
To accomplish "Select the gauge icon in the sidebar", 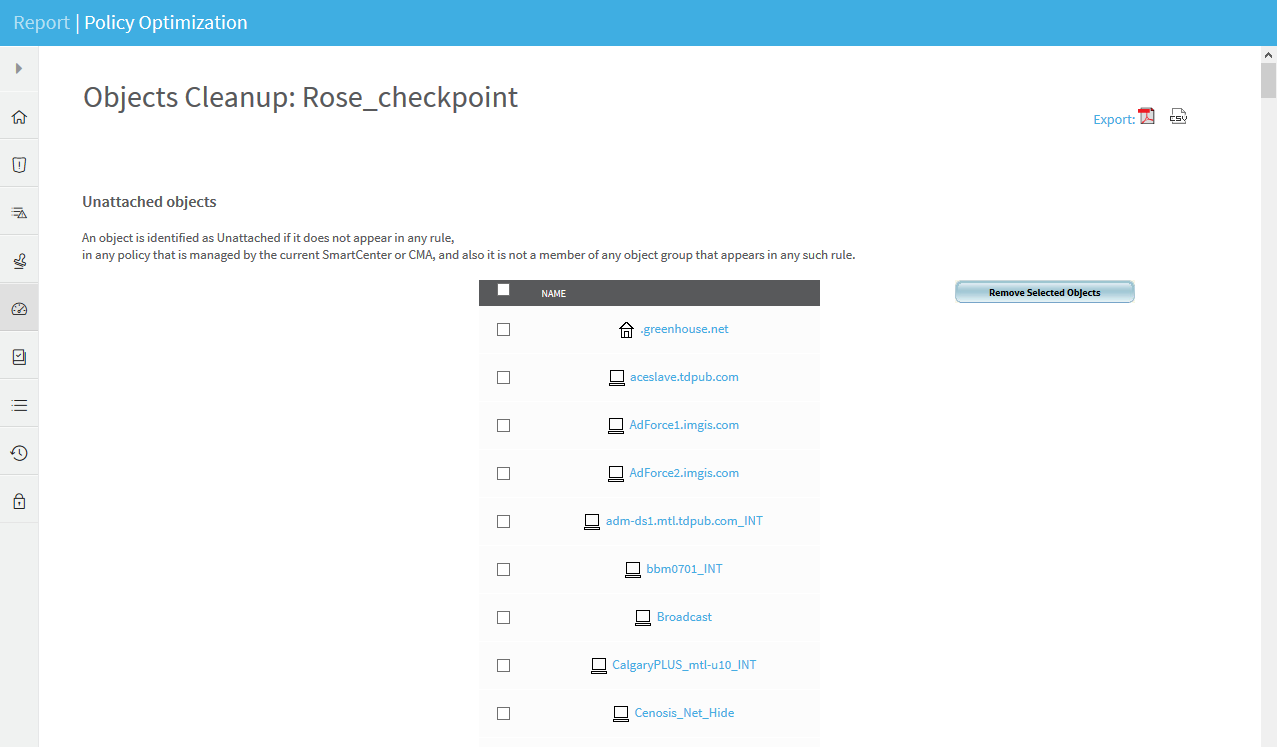I will 19,309.
